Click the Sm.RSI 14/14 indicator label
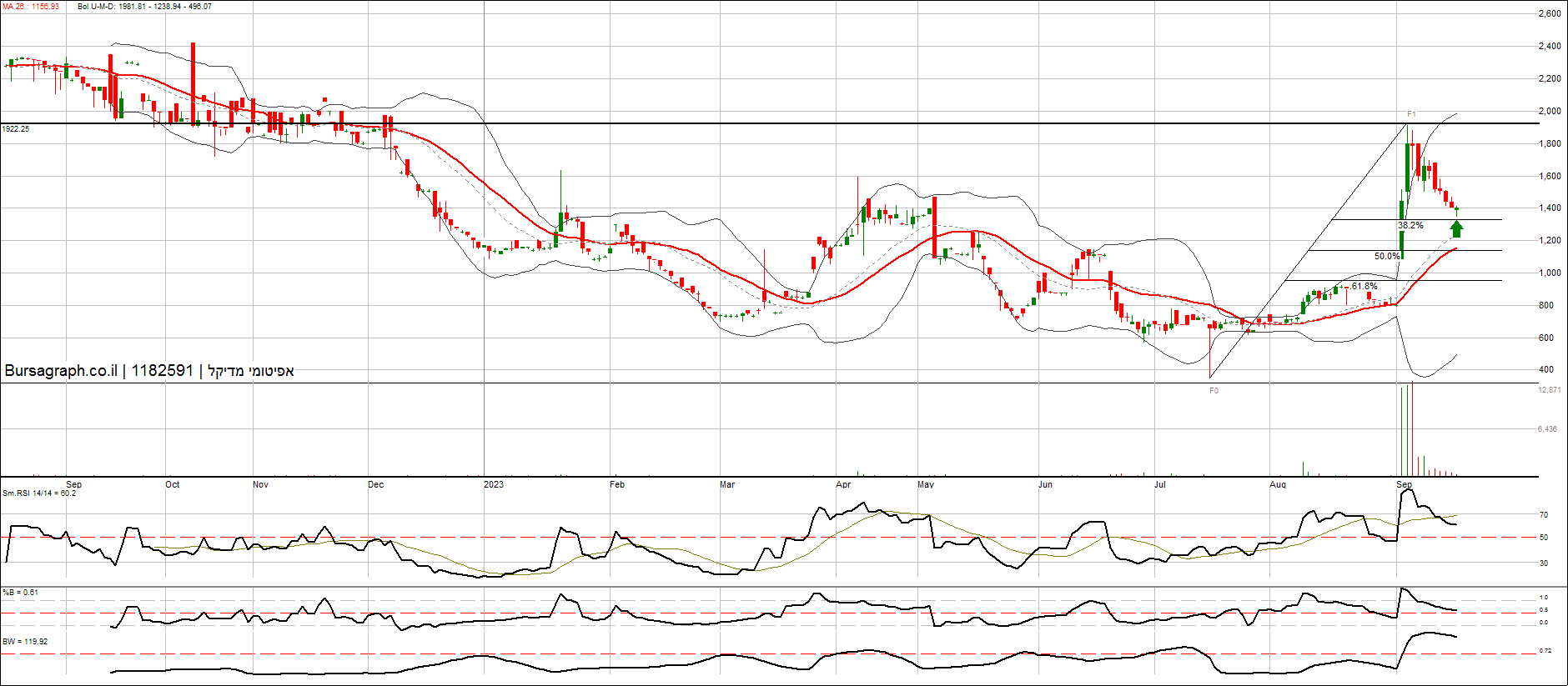This screenshot has height=686, width=1568. (39, 493)
